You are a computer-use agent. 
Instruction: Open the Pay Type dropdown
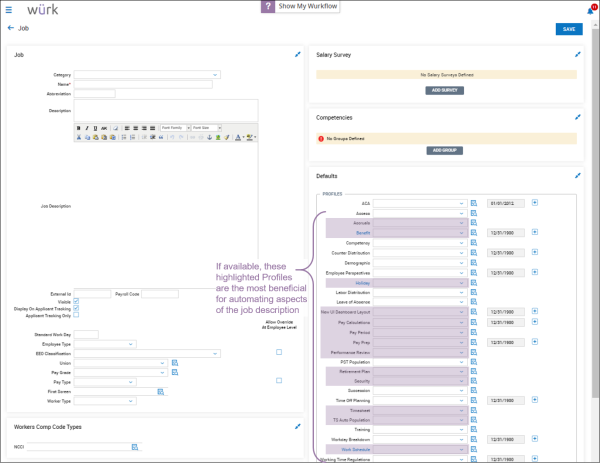105,382
